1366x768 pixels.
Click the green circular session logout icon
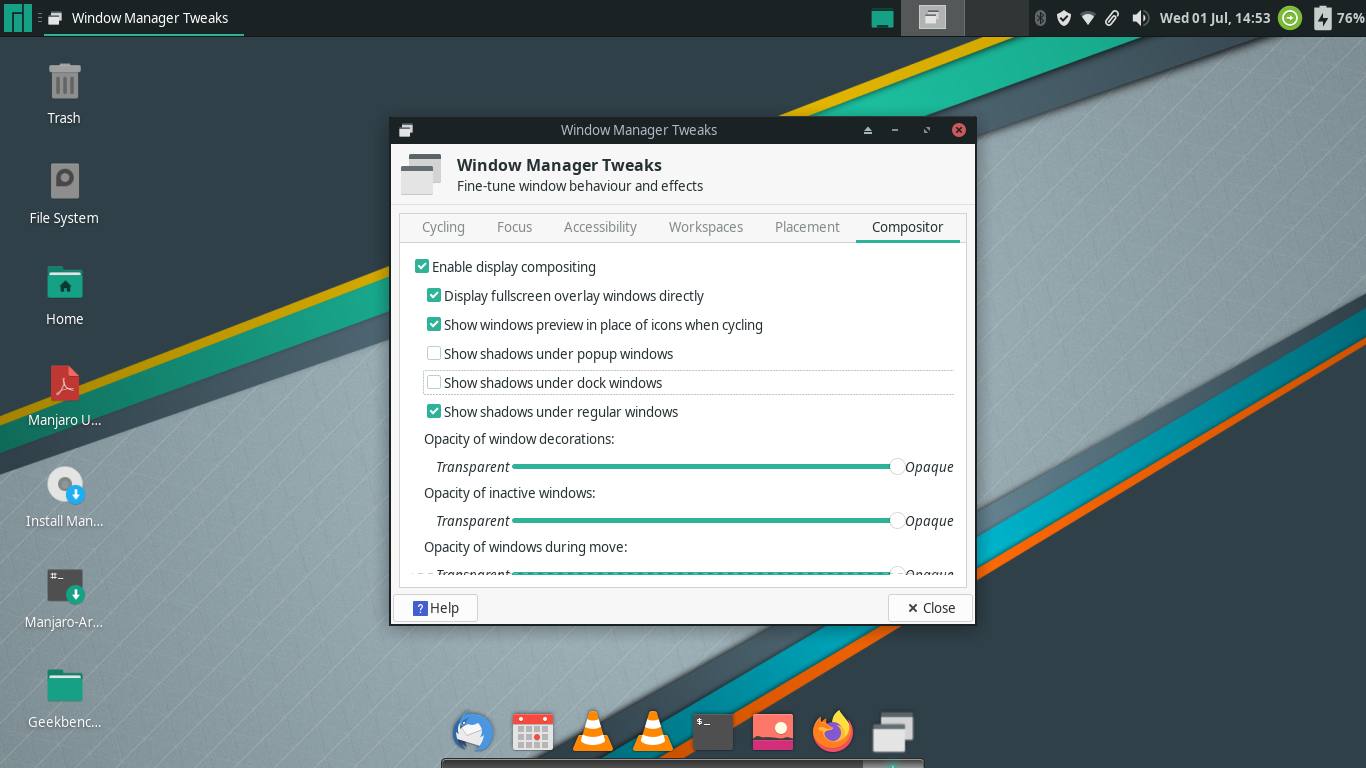pyautogui.click(x=1290, y=18)
